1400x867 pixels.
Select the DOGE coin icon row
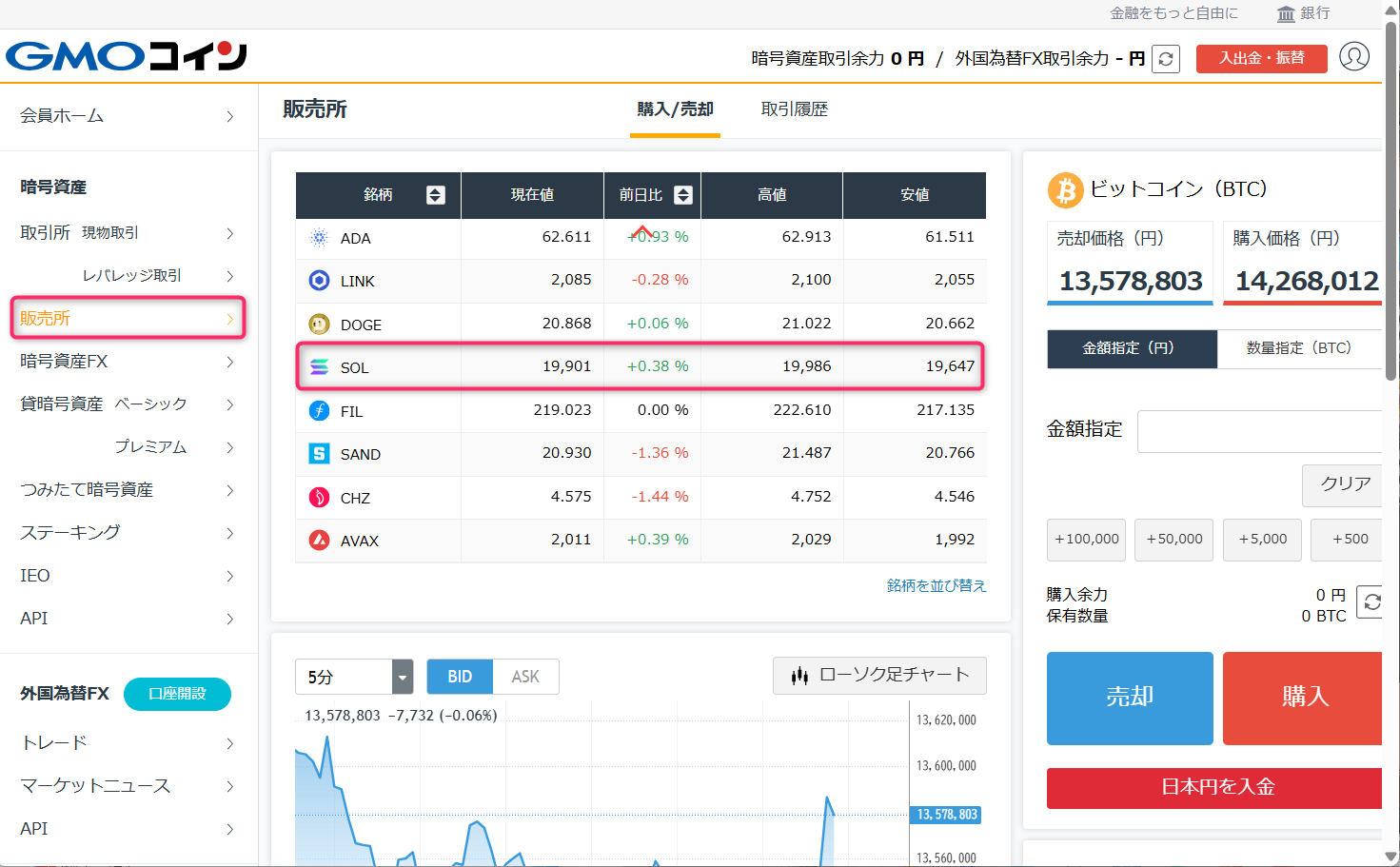[320, 325]
